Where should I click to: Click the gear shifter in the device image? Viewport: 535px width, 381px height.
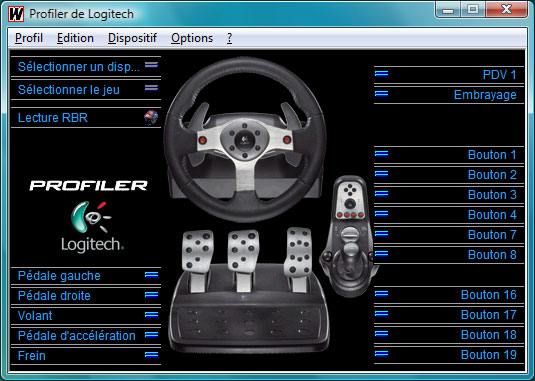click(x=349, y=235)
